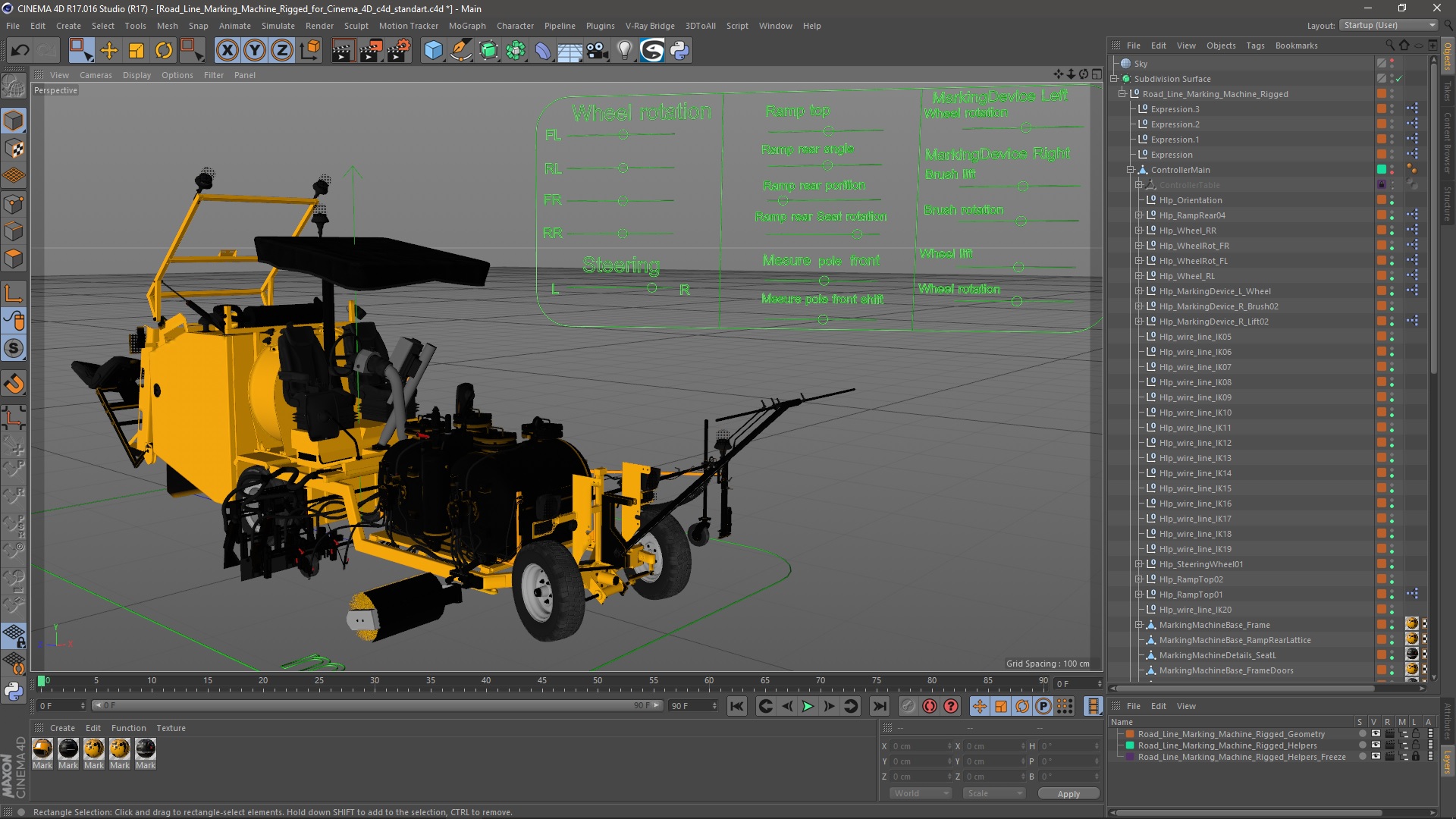Add a Cube primitive object
Screen dimensions: 1456x819
pyautogui.click(x=433, y=51)
